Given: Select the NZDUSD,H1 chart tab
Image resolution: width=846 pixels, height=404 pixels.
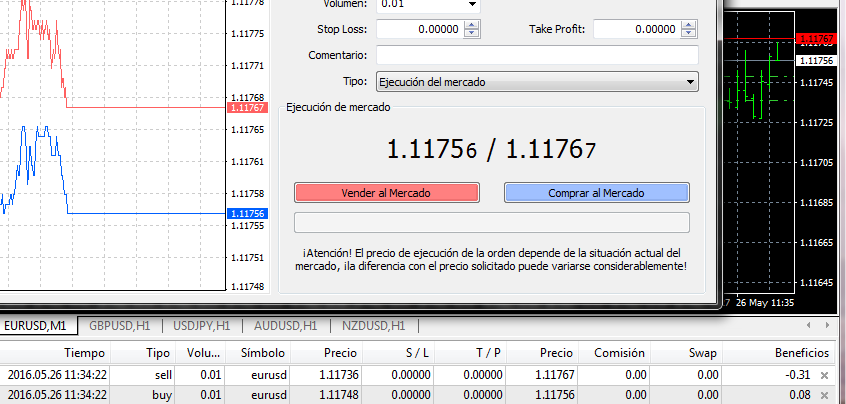Looking at the screenshot, I should point(372,326).
